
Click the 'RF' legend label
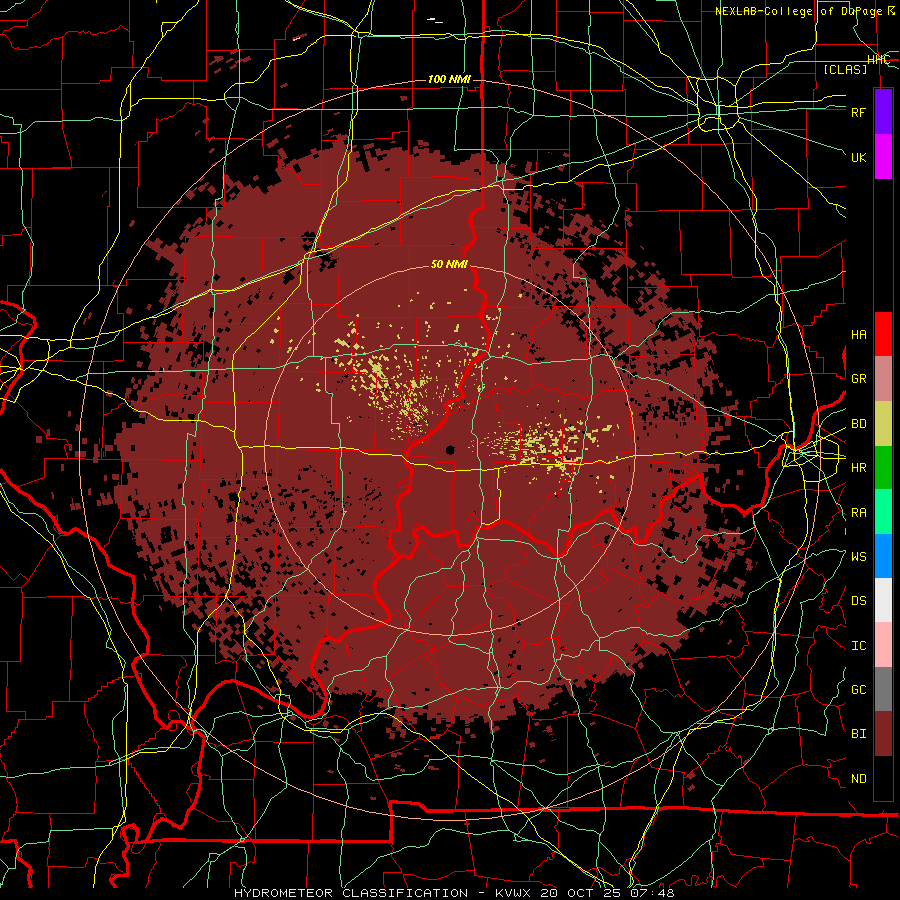[x=858, y=112]
